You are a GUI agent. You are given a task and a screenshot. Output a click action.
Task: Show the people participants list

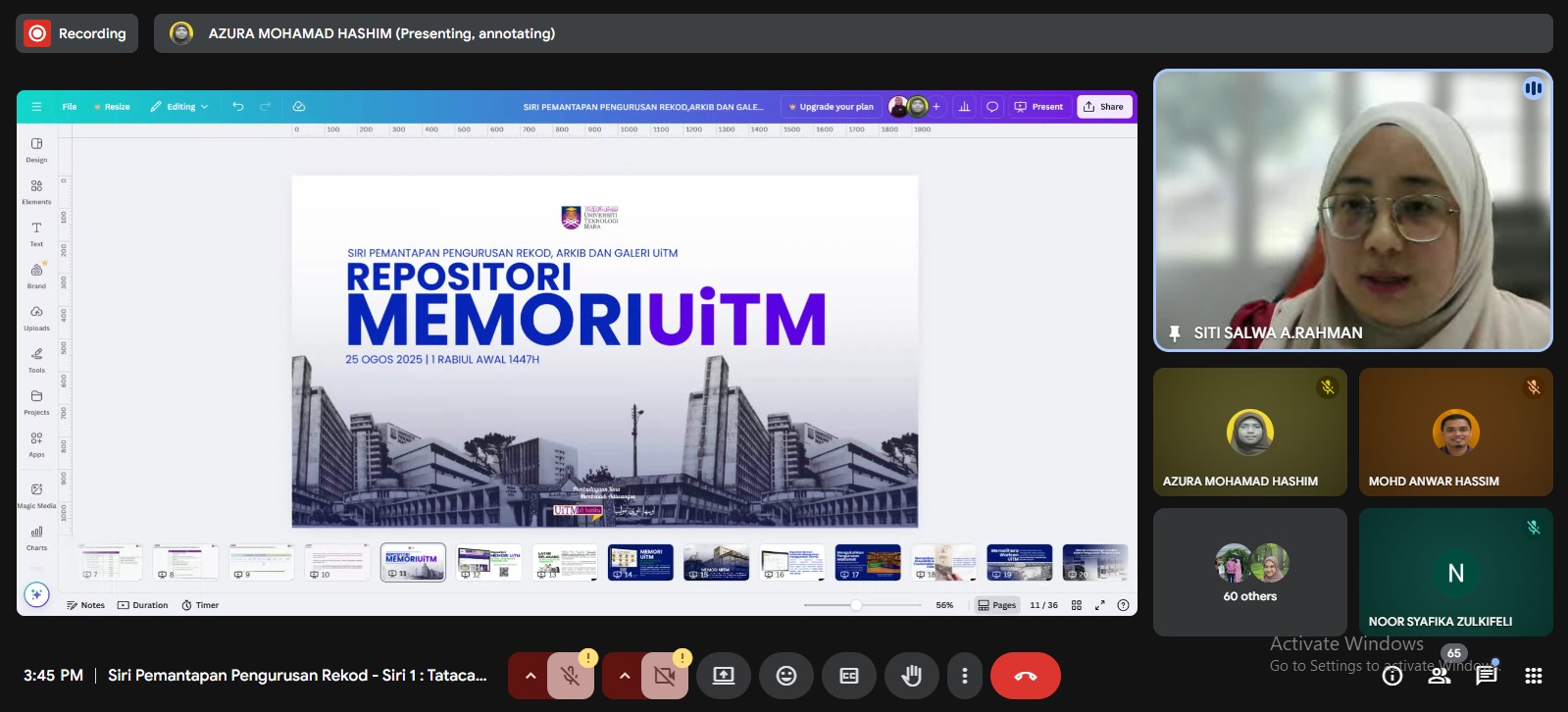(x=1439, y=675)
